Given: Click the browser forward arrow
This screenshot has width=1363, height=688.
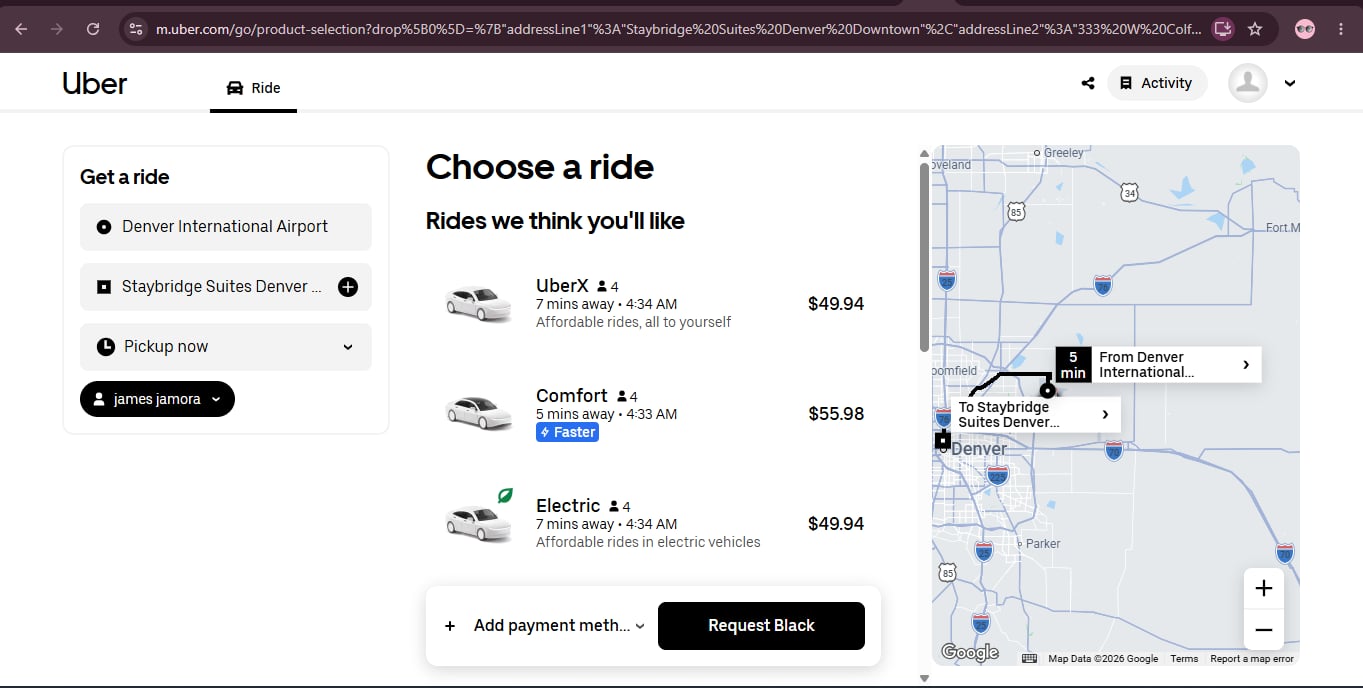Looking at the screenshot, I should pyautogui.click(x=57, y=29).
